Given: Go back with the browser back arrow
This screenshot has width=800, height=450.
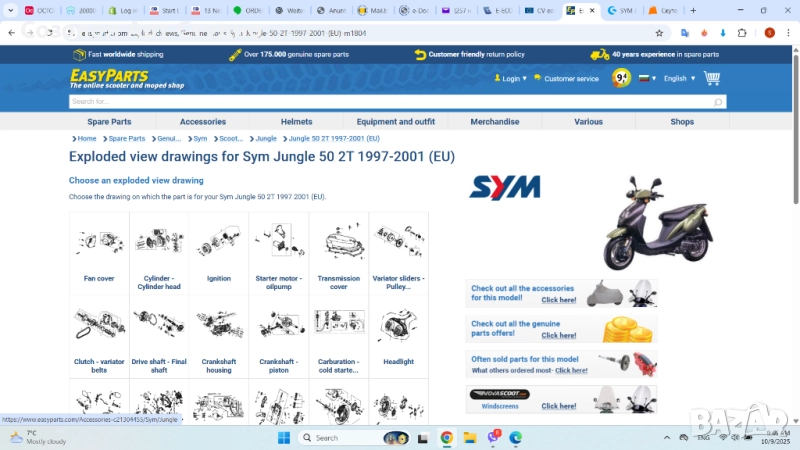Looking at the screenshot, I should click(12, 33).
